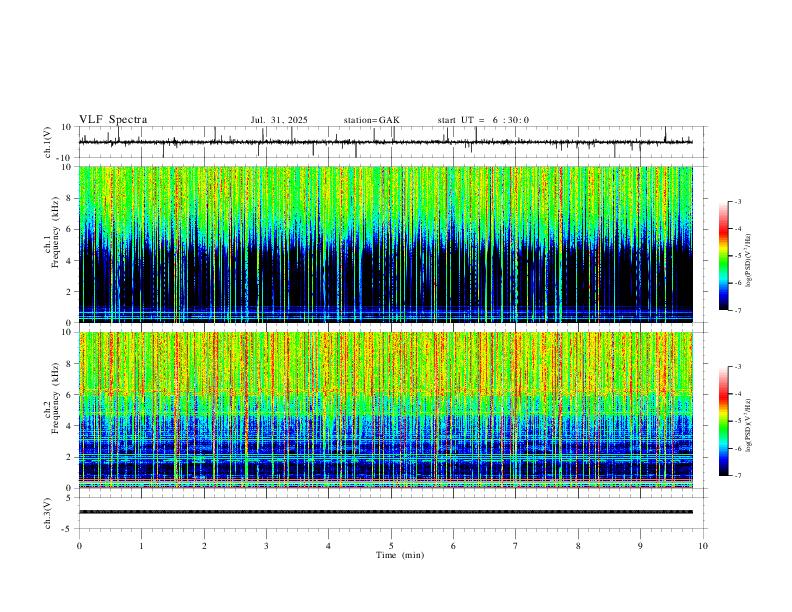This screenshot has width=792, height=612.
Task: Click the ch.3(V) axis "5" tick label
Action: point(70,497)
